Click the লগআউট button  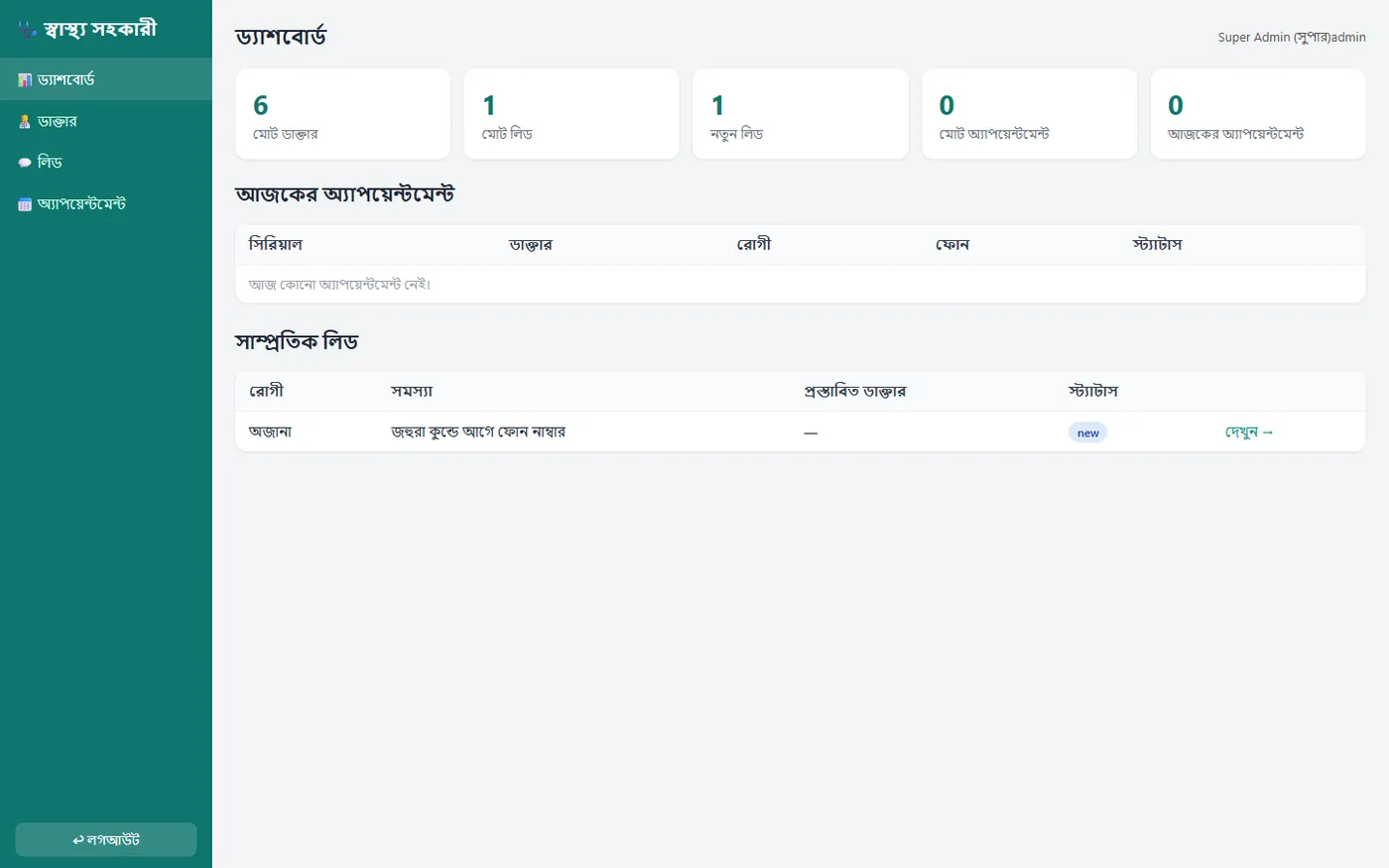[x=106, y=839]
